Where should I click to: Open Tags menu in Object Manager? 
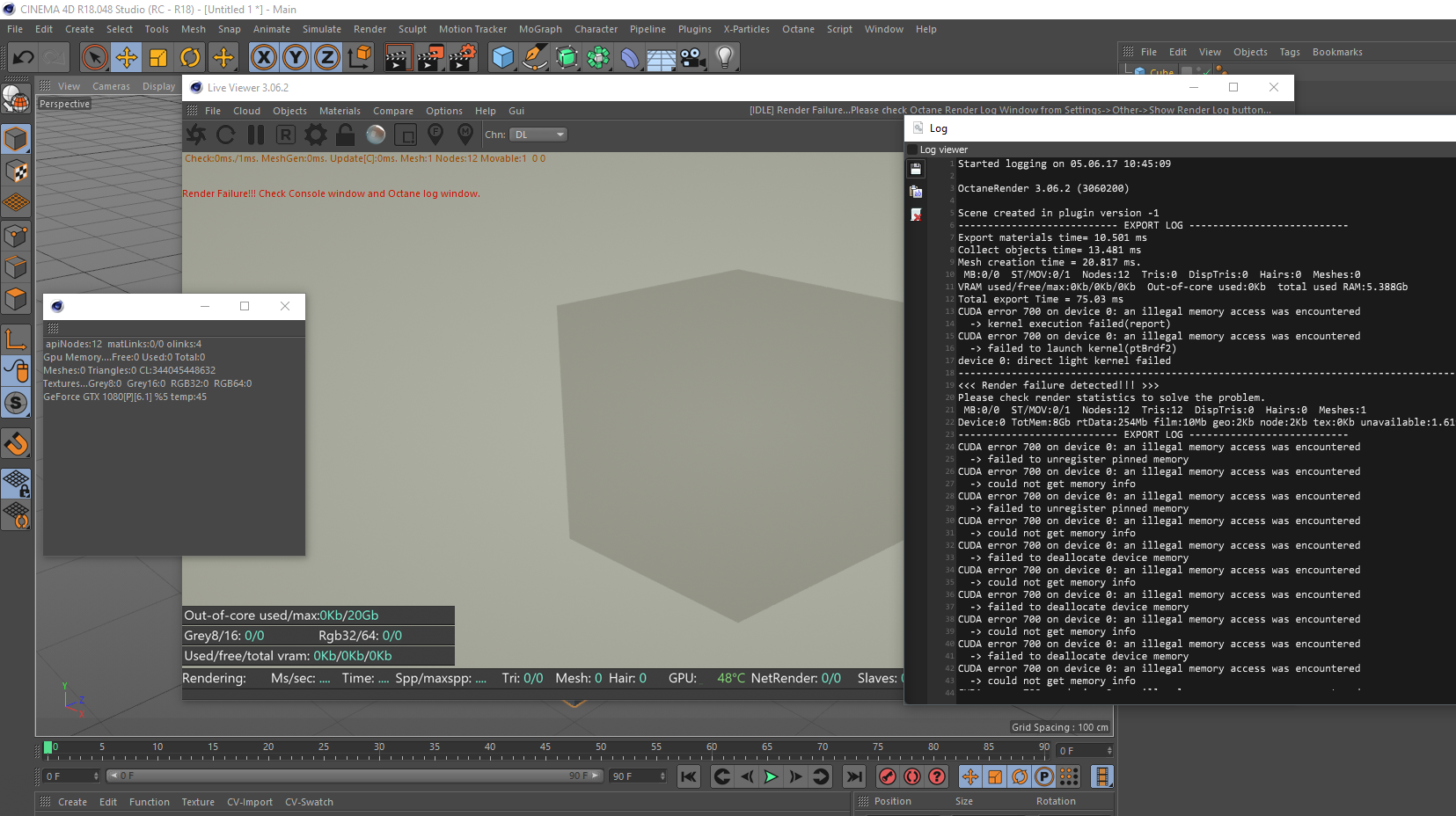tap(1290, 52)
